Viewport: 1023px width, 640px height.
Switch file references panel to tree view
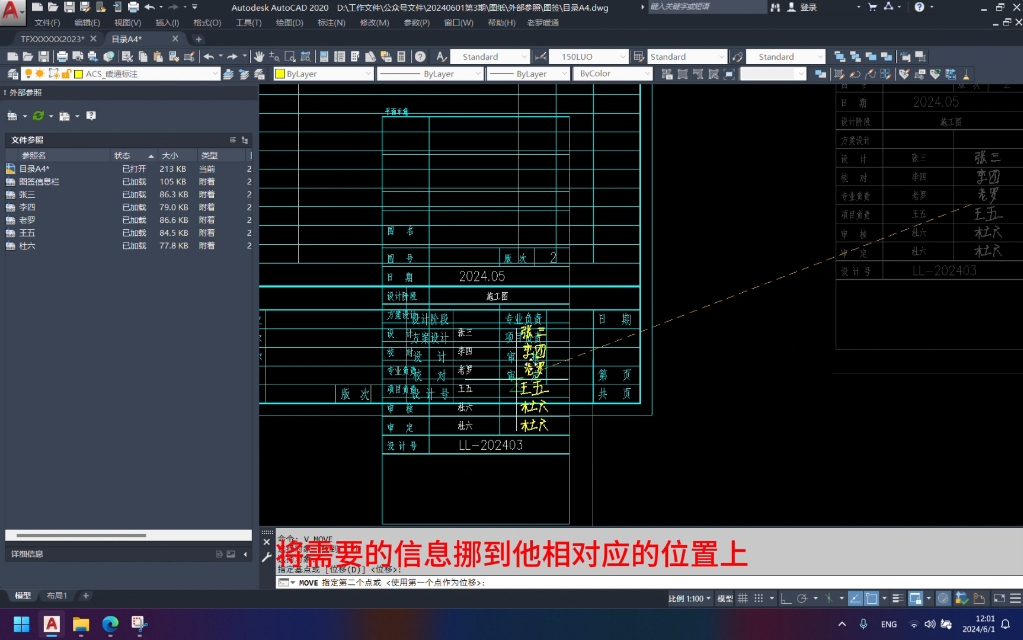pos(244,139)
